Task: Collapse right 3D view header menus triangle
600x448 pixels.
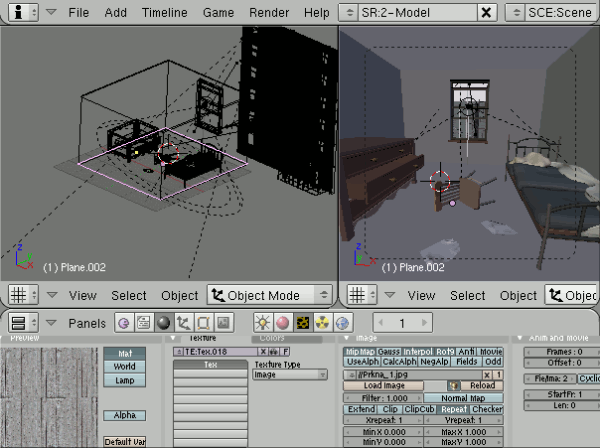Action: (390, 295)
